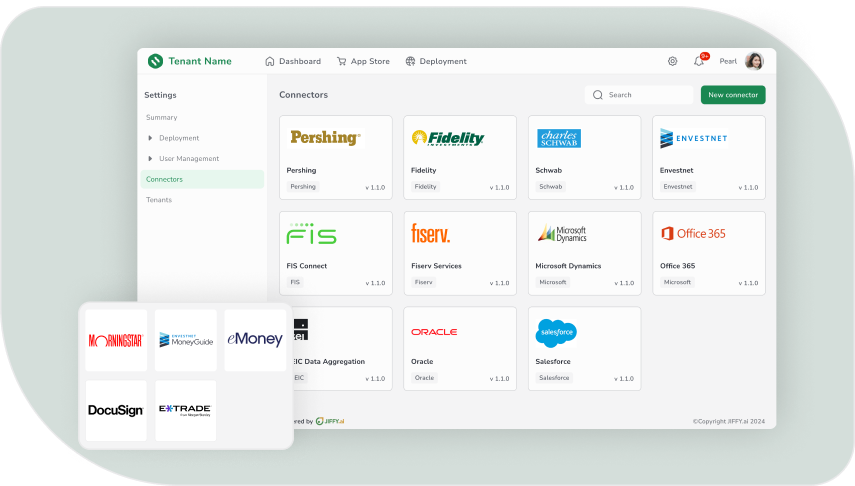855x486 pixels.
Task: Click the Deployment globe icon
Action: click(x=410, y=61)
